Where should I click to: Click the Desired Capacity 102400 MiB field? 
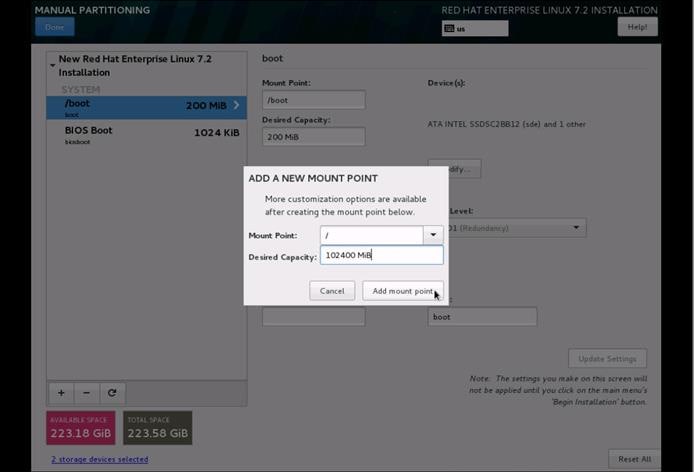(x=382, y=255)
